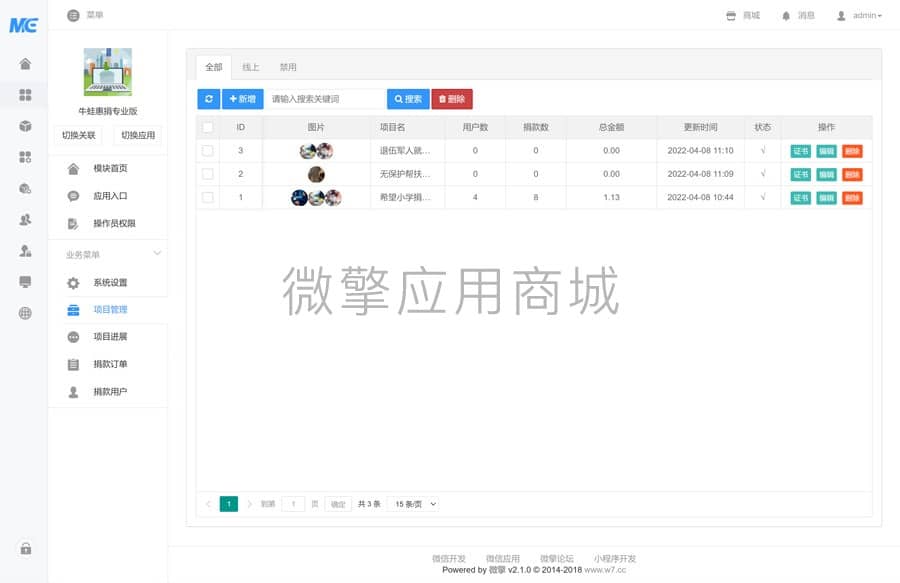Click the blue 搜索 search button

(x=408, y=99)
